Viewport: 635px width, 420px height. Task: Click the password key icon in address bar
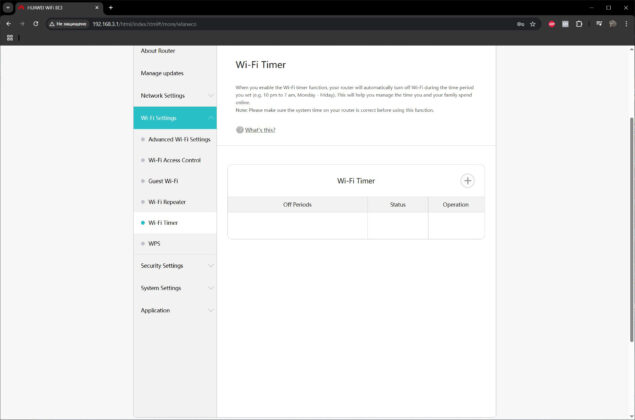(520, 24)
